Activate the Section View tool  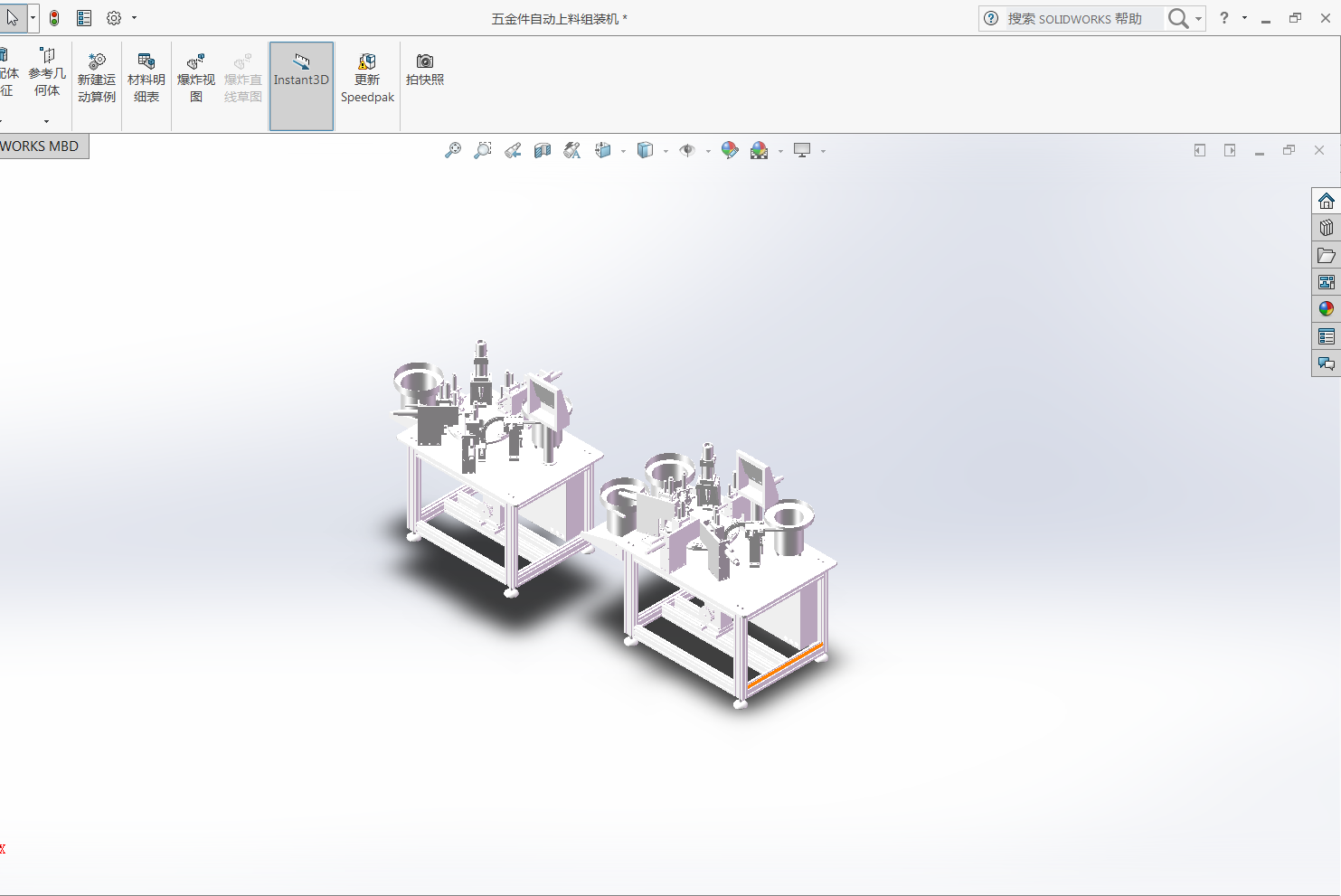pyautogui.click(x=543, y=151)
